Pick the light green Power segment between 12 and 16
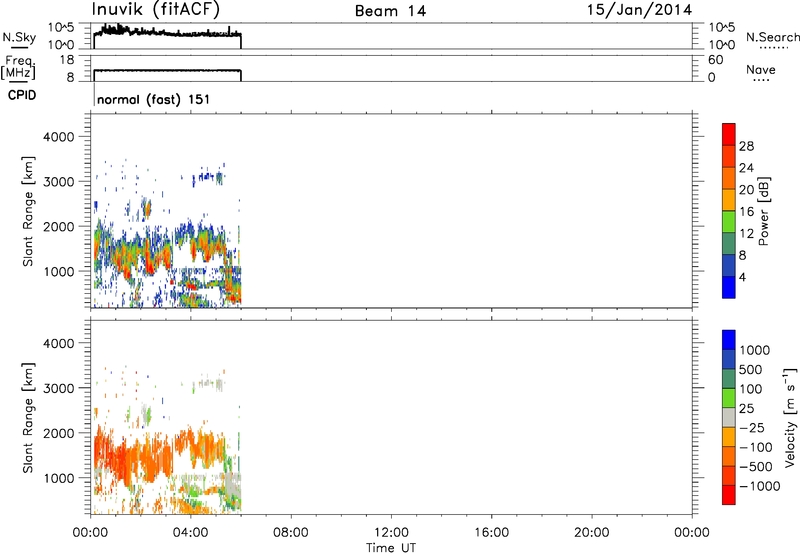Image resolution: width=800 pixels, height=554 pixels. [x=729, y=221]
